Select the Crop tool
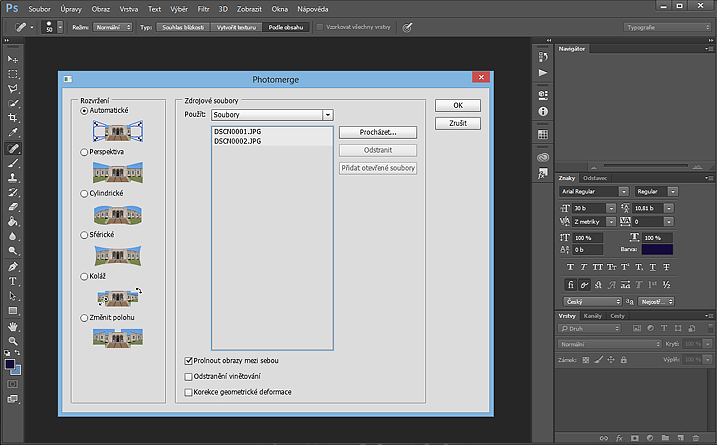This screenshot has height=445, width=717. point(13,118)
